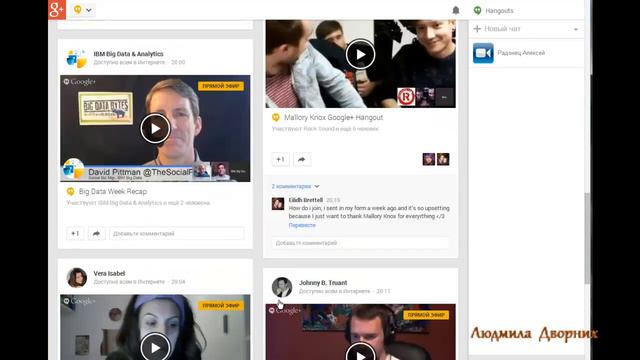
Task: Open IBM Big Data & Analytics profile name
Action: pyautogui.click(x=128, y=54)
